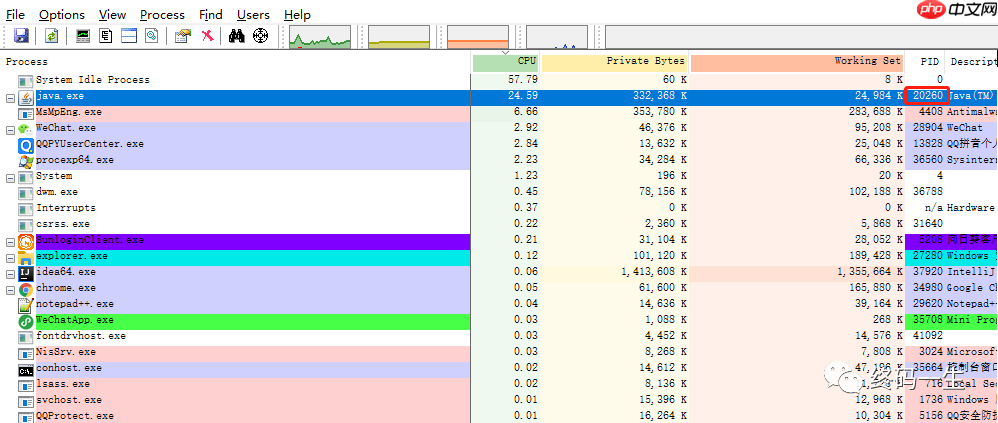Open the Properties toolbar icon
The image size is (998, 423).
[182, 36]
